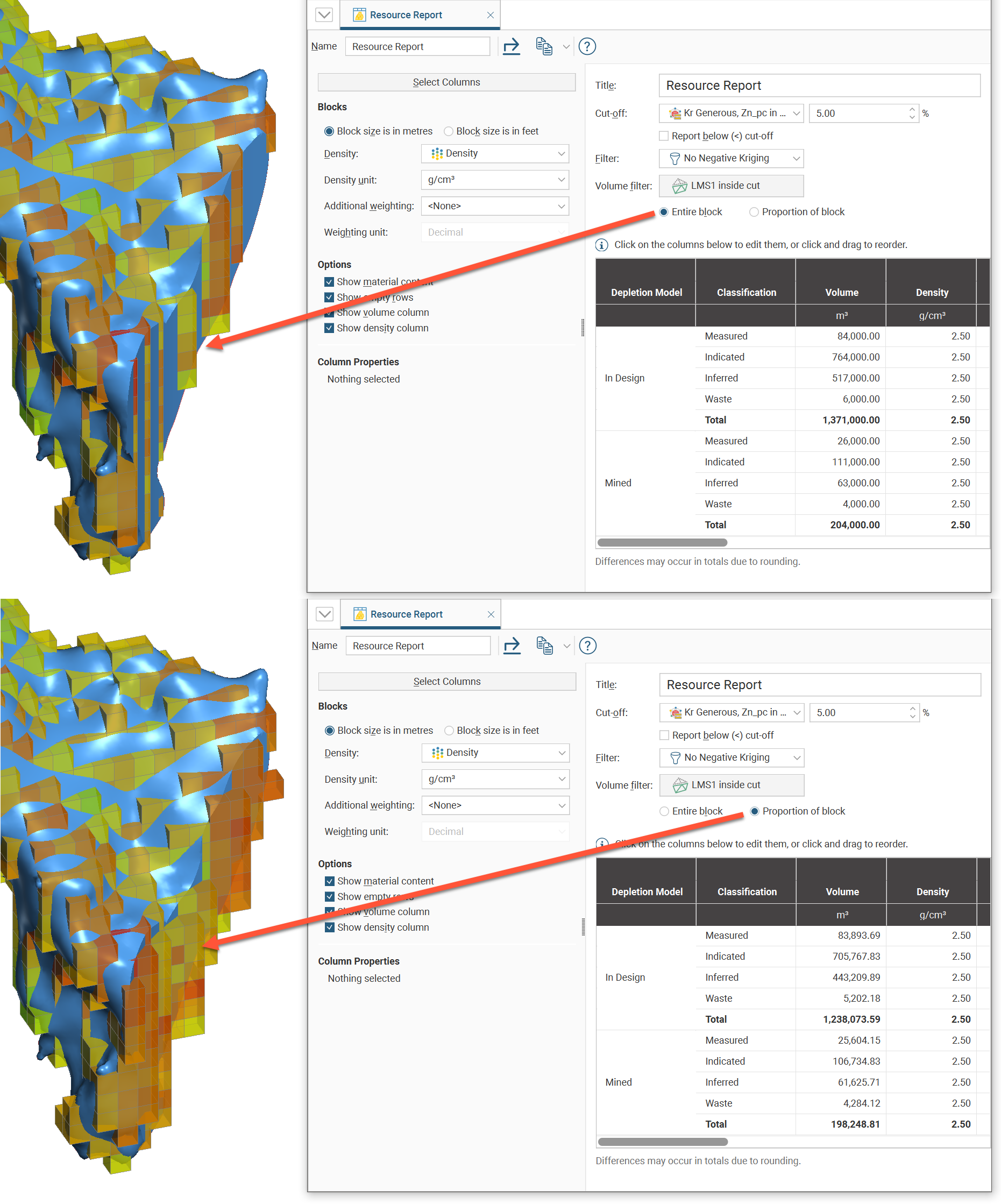Click the horizontal scrollbar under the lower table
The width and height of the screenshot is (1001, 1204).
[x=663, y=1142]
